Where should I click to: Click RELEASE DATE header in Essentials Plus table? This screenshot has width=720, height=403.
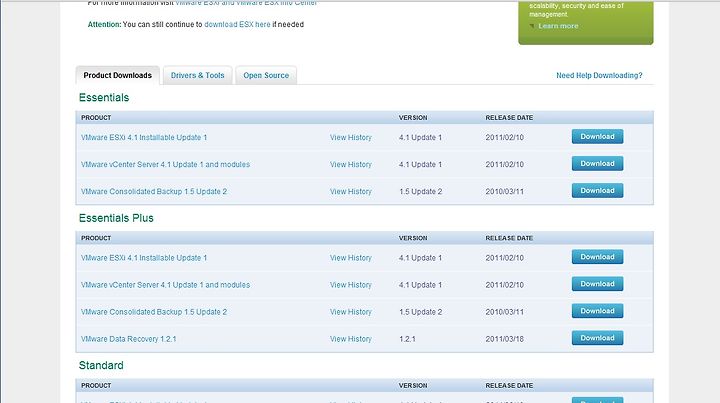pos(509,238)
